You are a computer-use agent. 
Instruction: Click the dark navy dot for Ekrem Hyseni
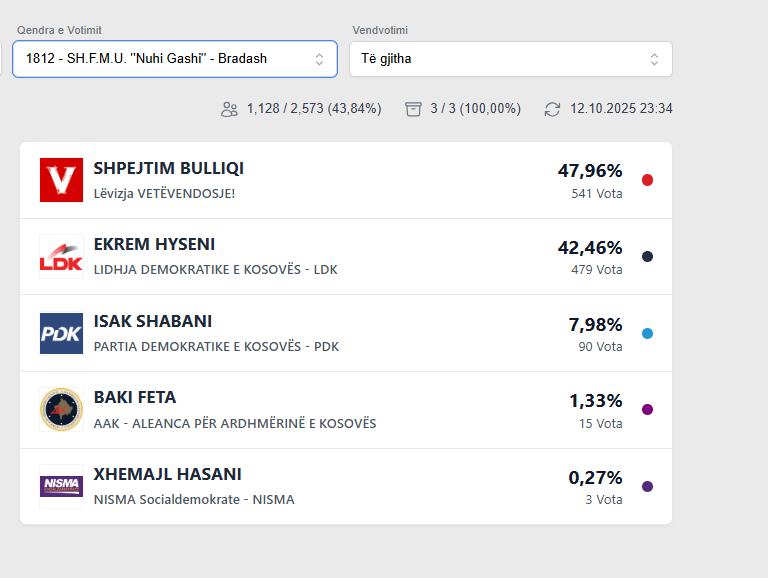pyautogui.click(x=647, y=257)
